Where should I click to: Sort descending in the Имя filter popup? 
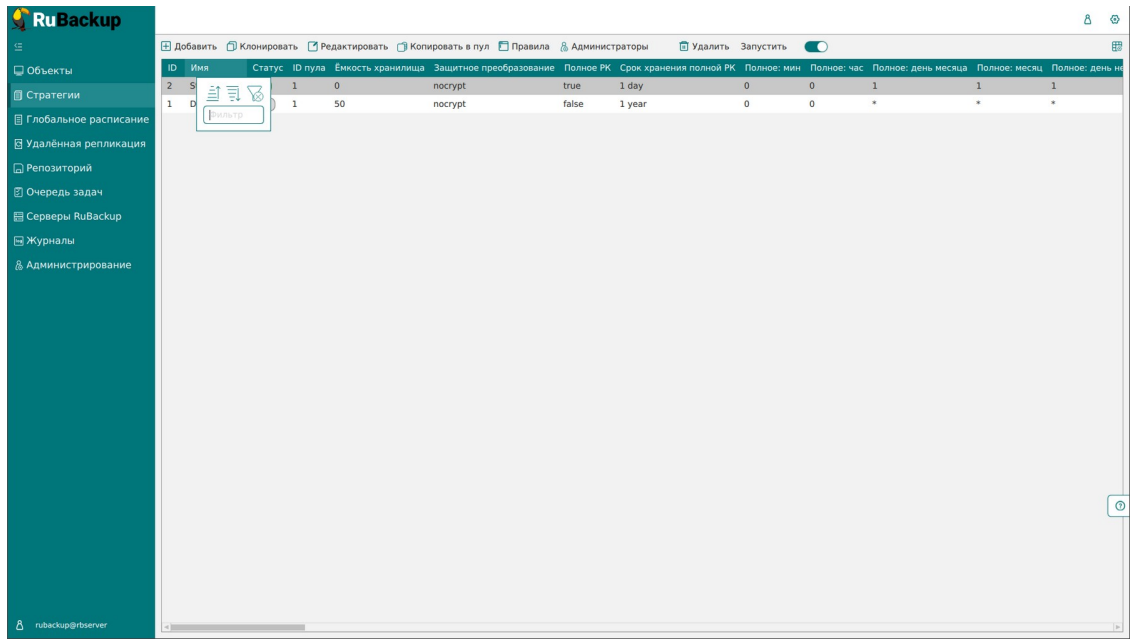(x=233, y=93)
